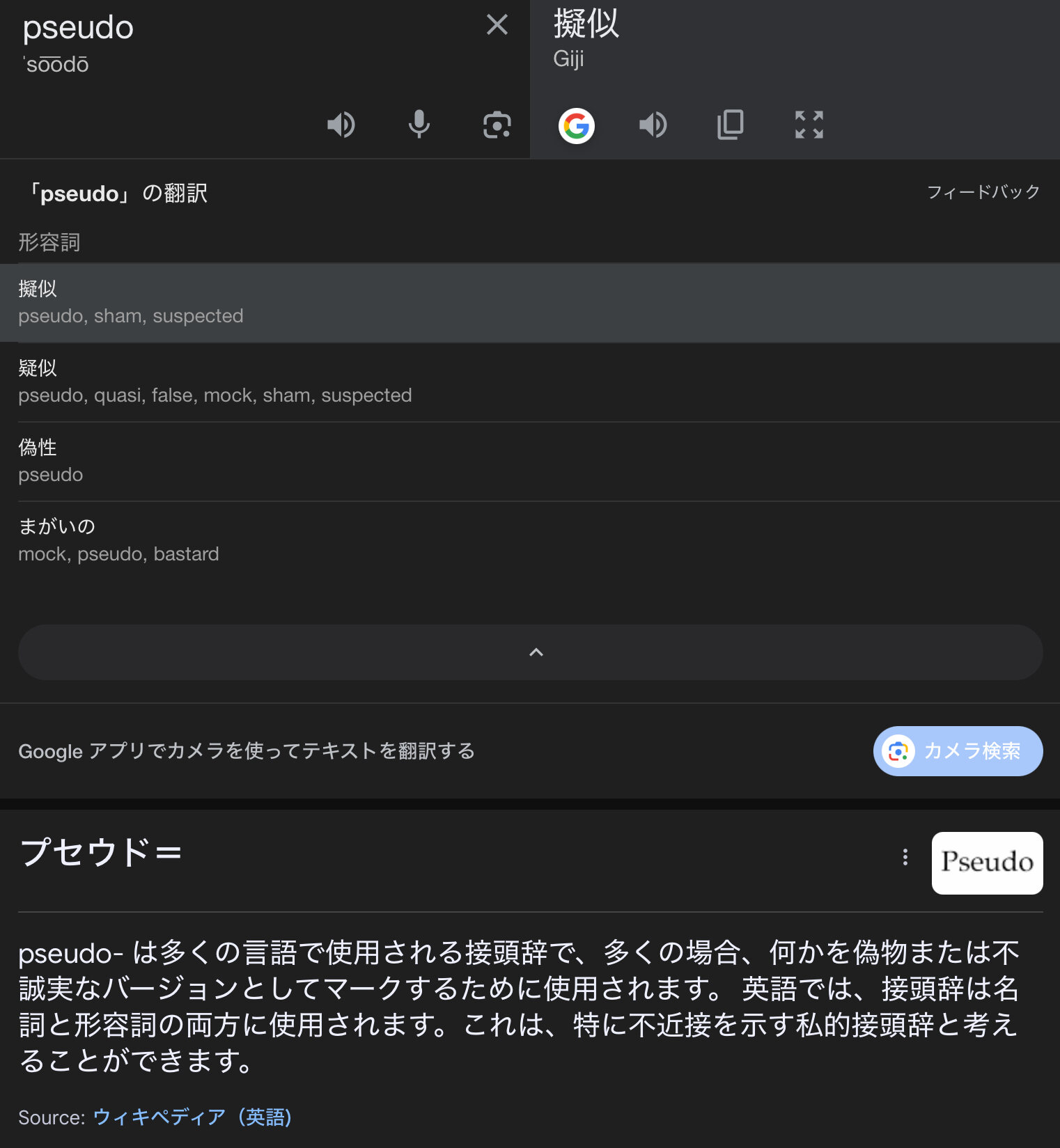1060x1148 pixels.
Task: Open three-dot menu for プセウド panel
Action: coord(905,857)
